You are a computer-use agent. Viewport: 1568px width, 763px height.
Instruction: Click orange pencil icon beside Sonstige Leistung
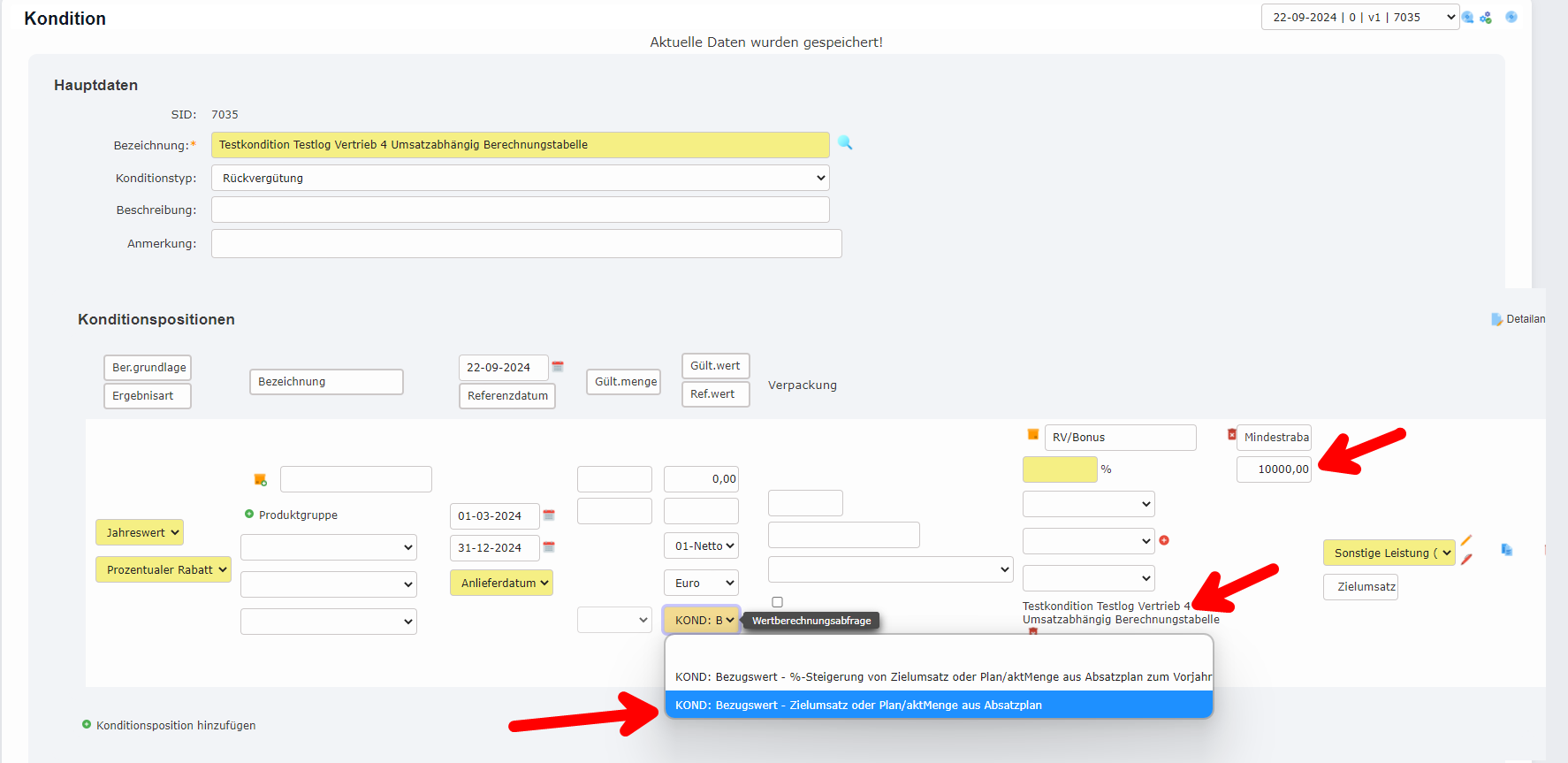pos(1466,540)
